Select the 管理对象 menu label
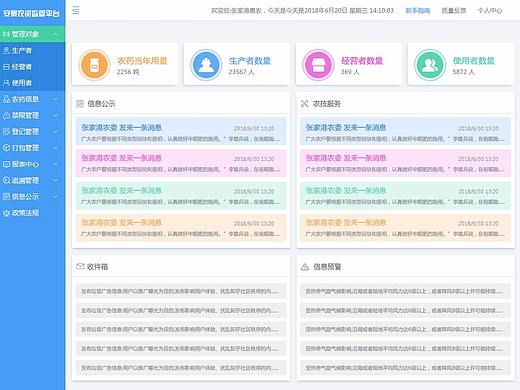520x390 pixels. coord(25,34)
